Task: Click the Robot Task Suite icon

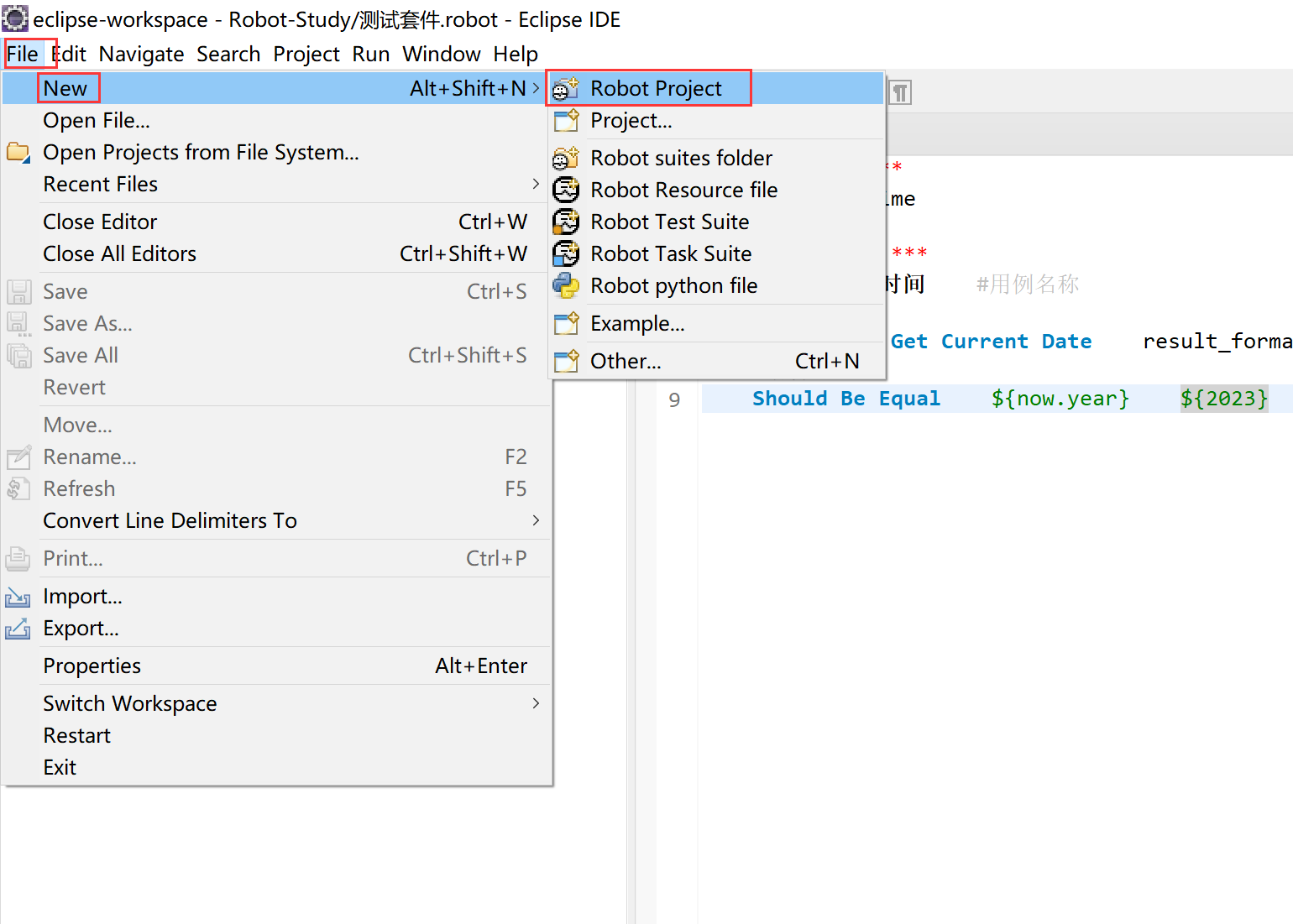Action: (x=566, y=253)
